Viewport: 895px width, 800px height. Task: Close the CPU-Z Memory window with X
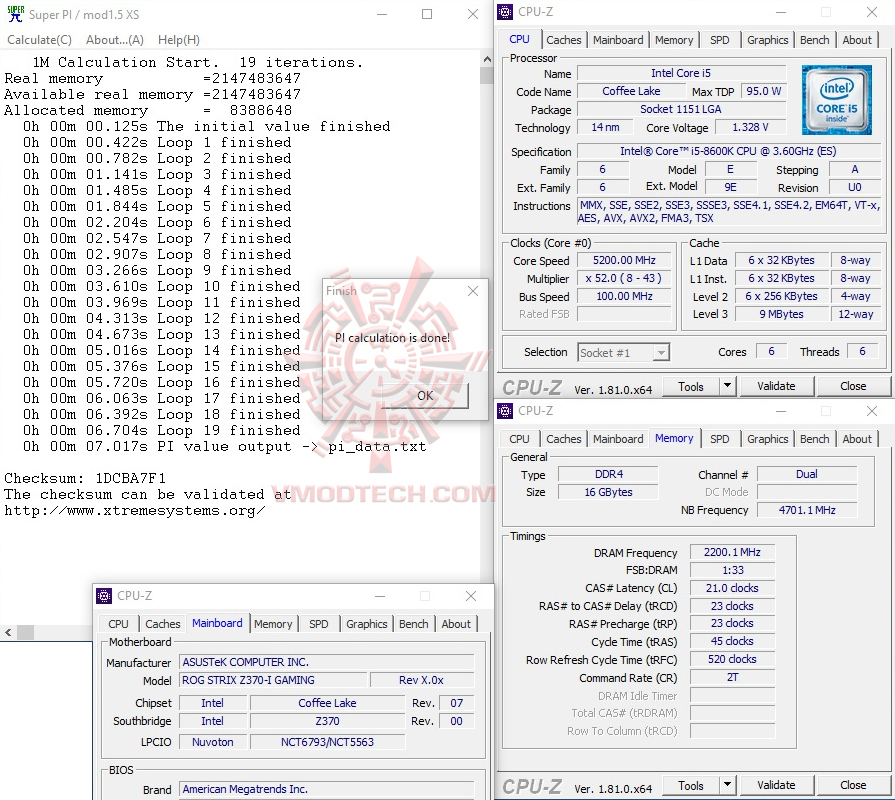(872, 411)
